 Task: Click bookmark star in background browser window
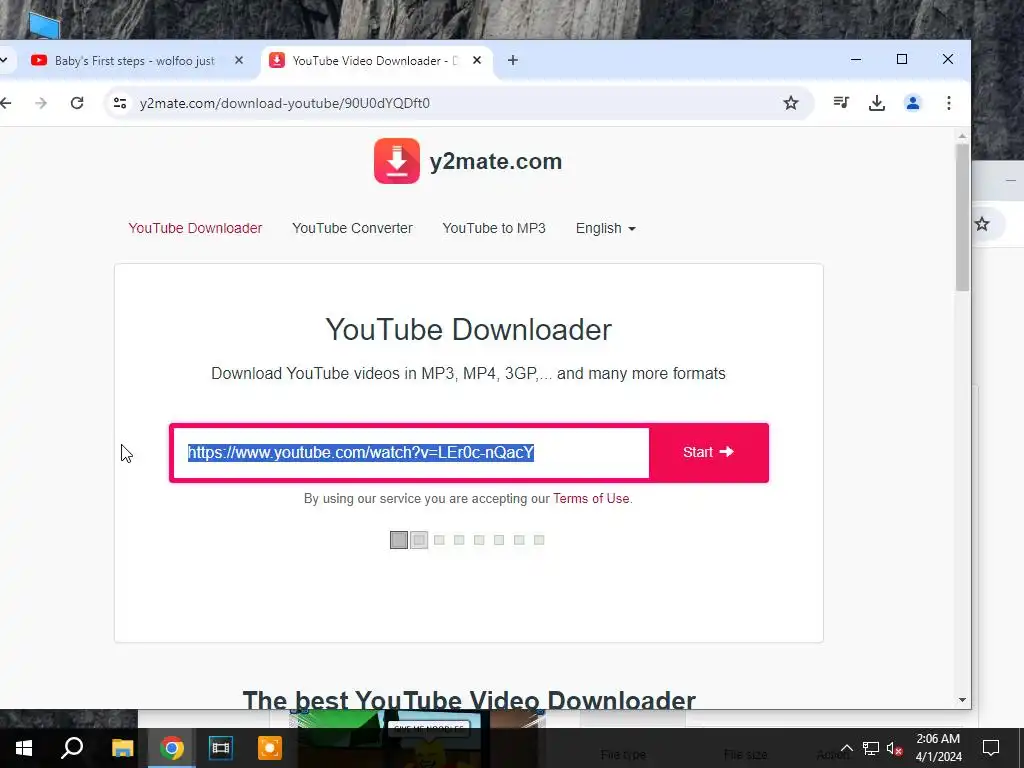click(x=982, y=224)
